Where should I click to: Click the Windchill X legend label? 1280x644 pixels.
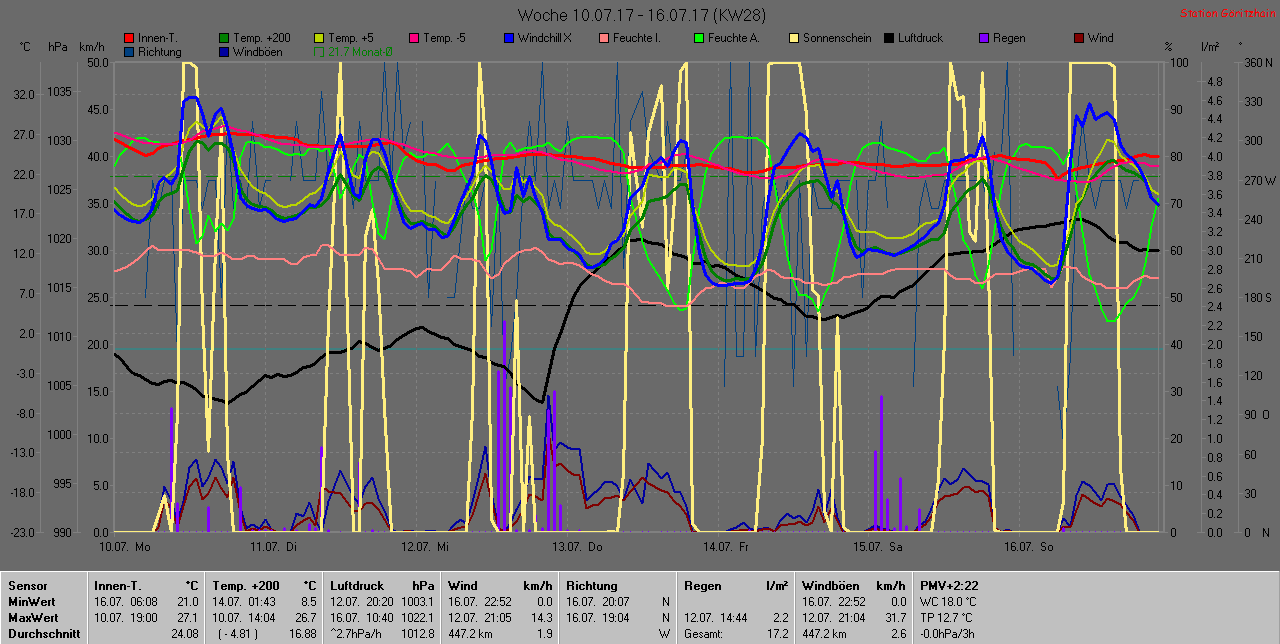pyautogui.click(x=545, y=38)
